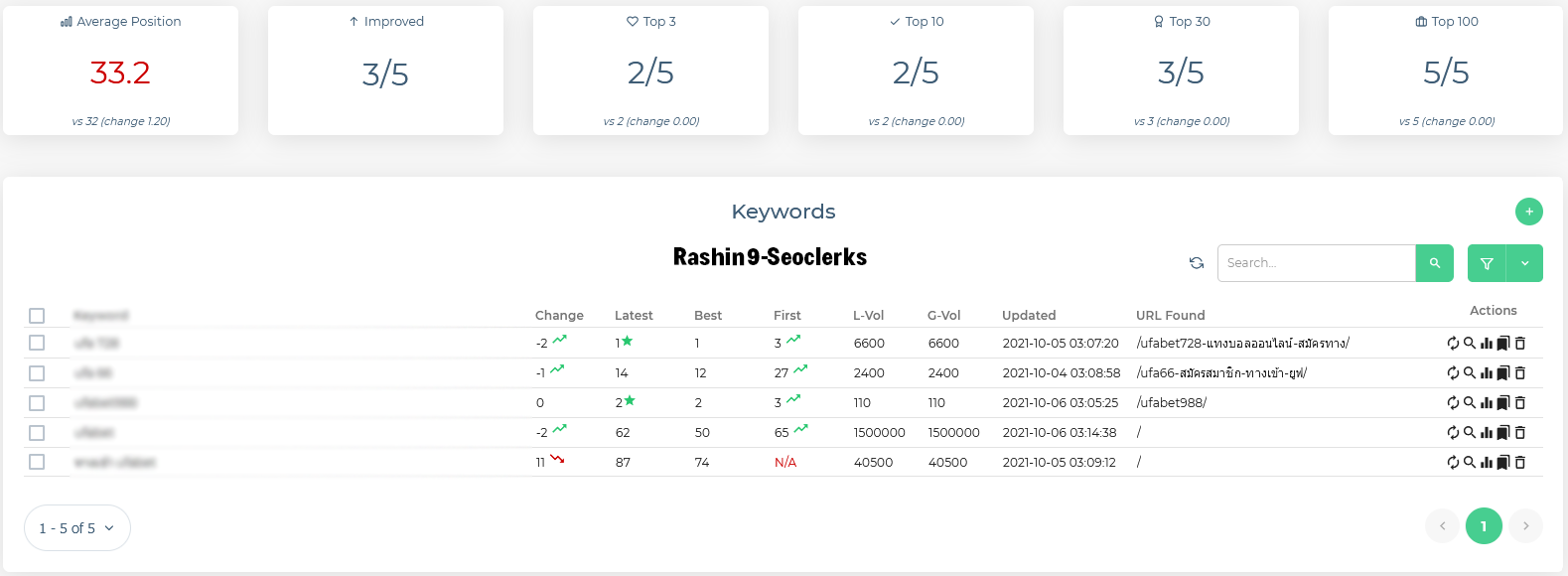This screenshot has height=576, width=1568.
Task: Sort table by the Updated column header
Action: pyautogui.click(x=1028, y=316)
